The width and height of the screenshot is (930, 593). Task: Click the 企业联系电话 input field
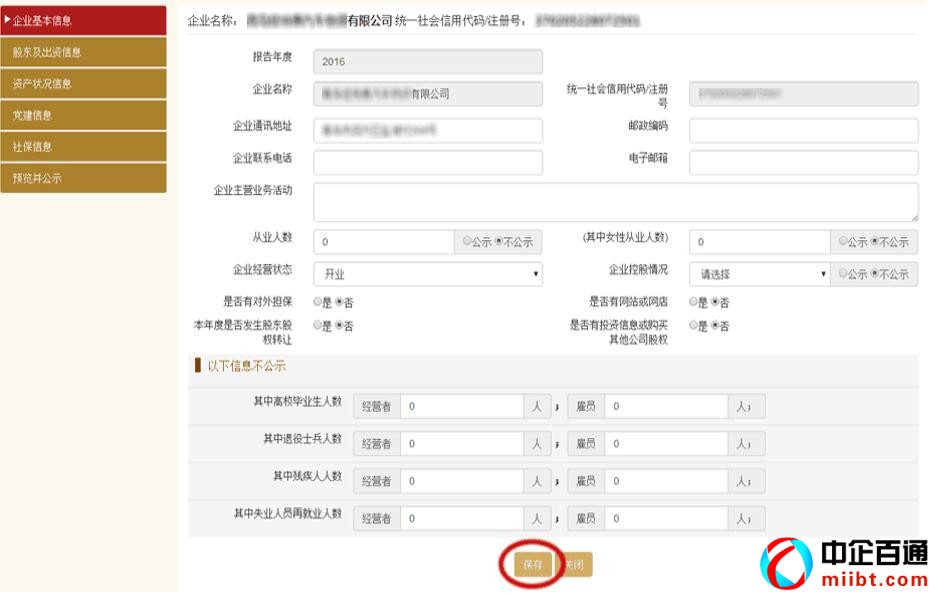click(x=428, y=162)
